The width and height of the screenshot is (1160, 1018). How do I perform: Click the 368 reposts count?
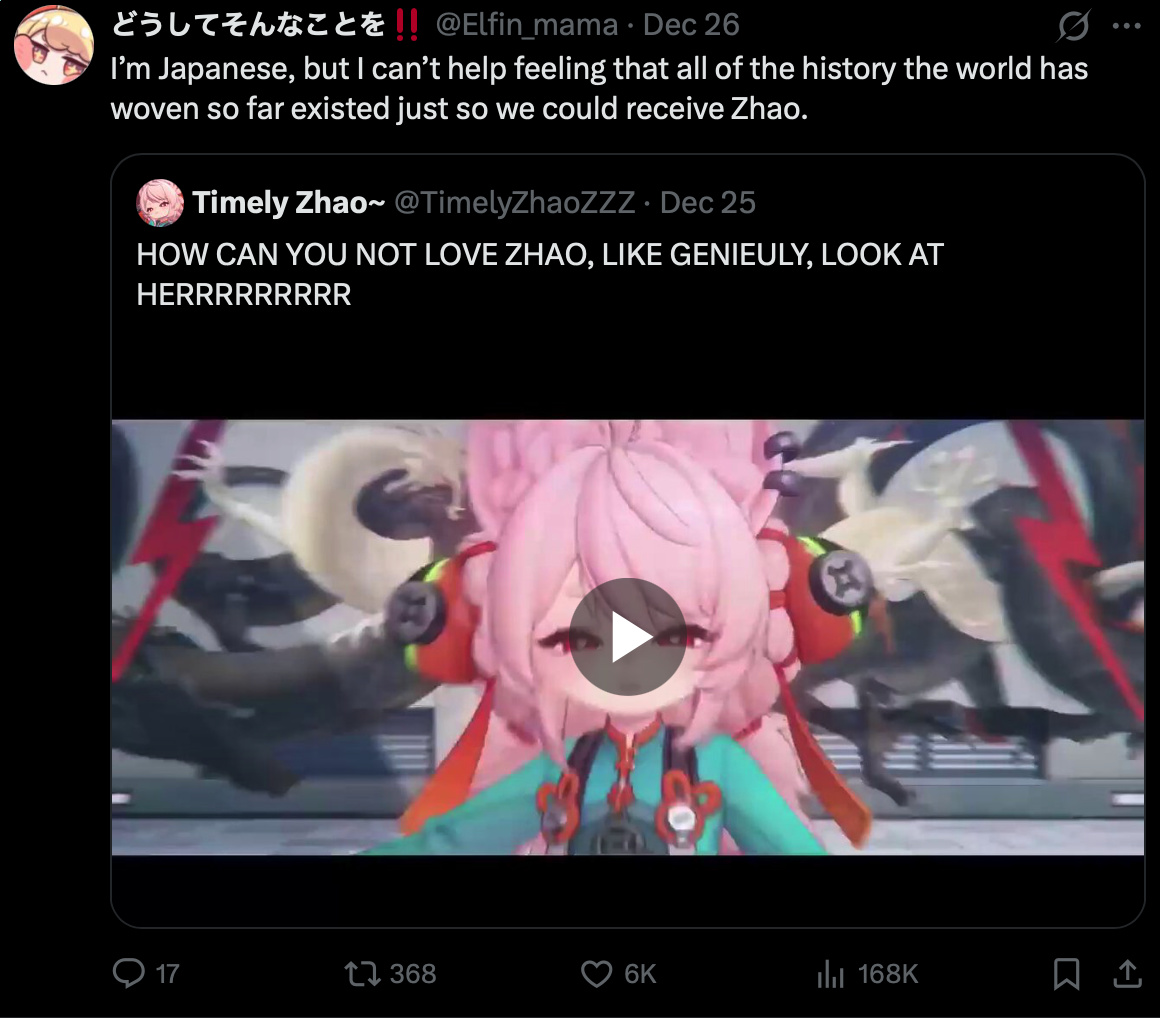(x=413, y=974)
